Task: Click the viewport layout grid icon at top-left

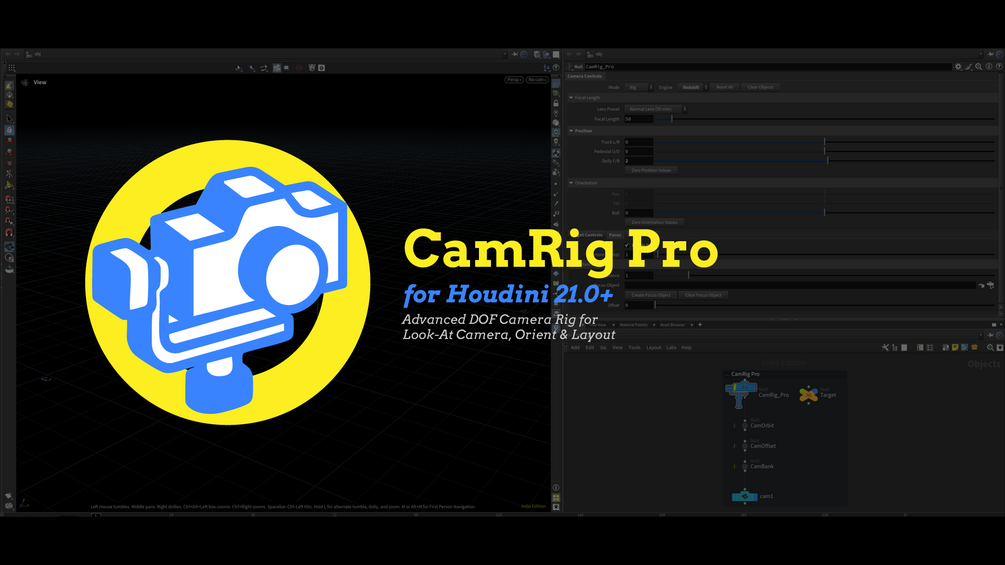Action: coord(12,68)
